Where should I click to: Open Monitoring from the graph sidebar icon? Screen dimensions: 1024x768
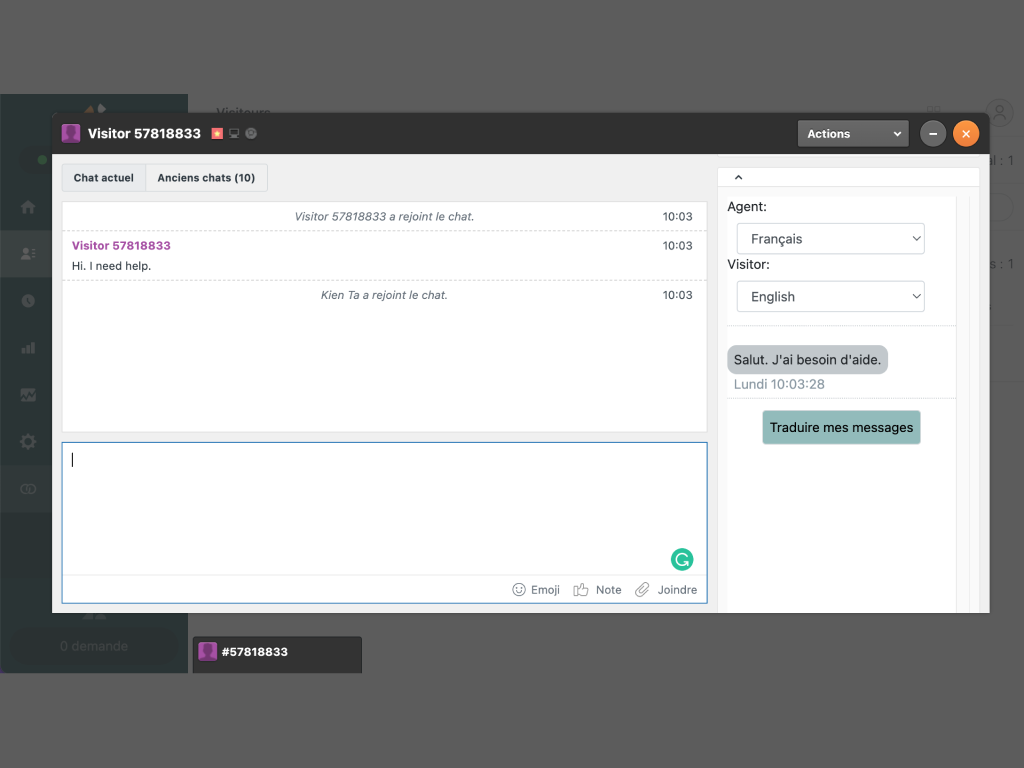pyautogui.click(x=28, y=394)
